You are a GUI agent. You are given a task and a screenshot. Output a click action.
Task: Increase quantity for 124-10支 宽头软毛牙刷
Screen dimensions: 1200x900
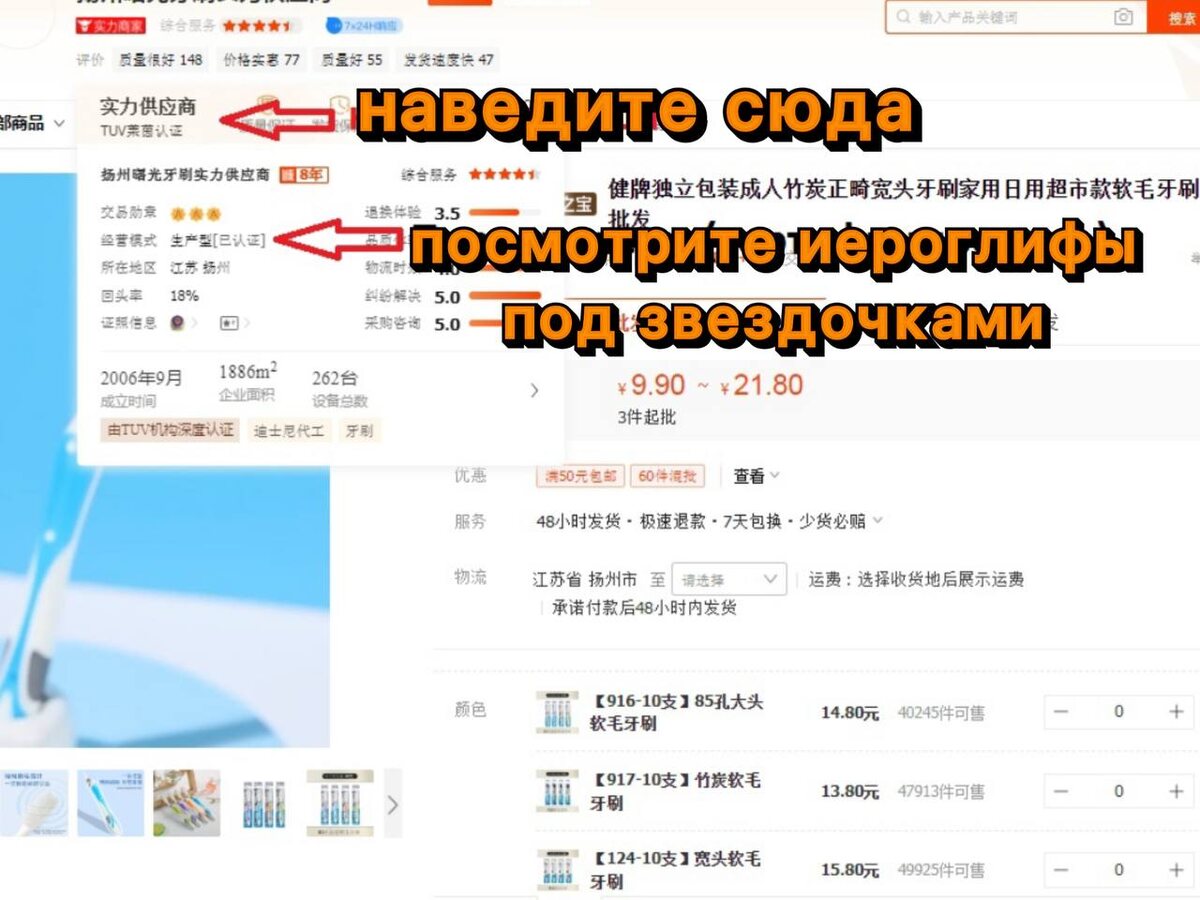(x=1176, y=870)
